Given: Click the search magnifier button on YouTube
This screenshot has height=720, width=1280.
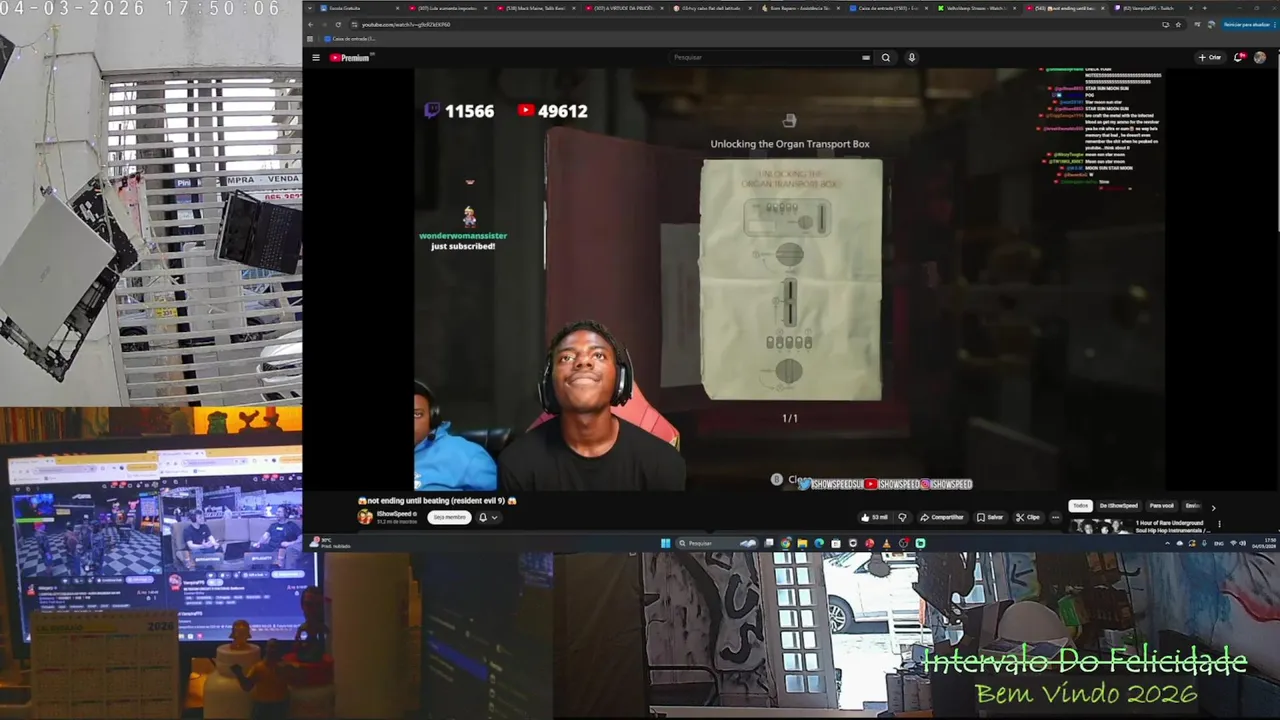Looking at the screenshot, I should (885, 58).
